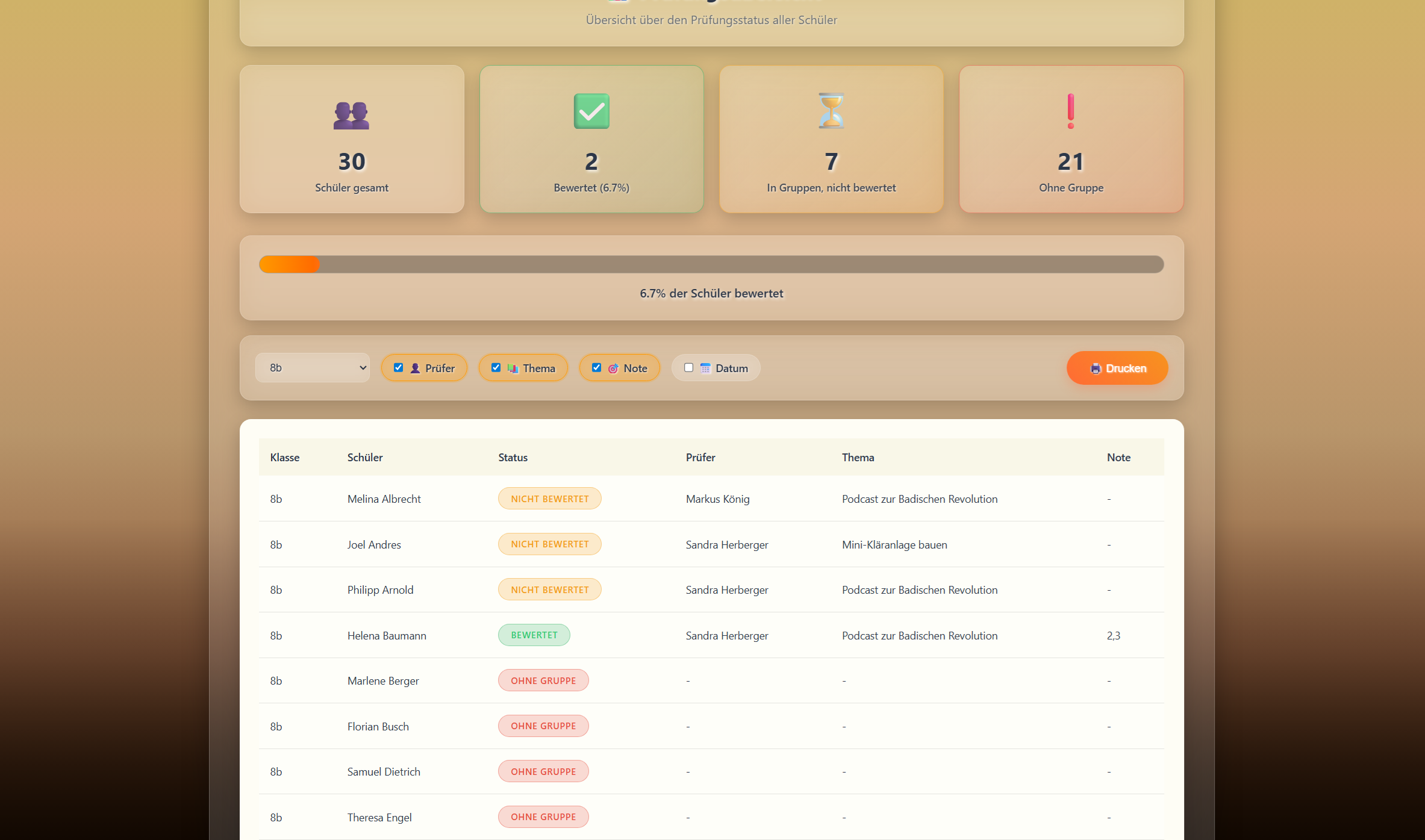The width and height of the screenshot is (1425, 840).
Task: Enable the Datum column checkbox
Action: pyautogui.click(x=688, y=368)
